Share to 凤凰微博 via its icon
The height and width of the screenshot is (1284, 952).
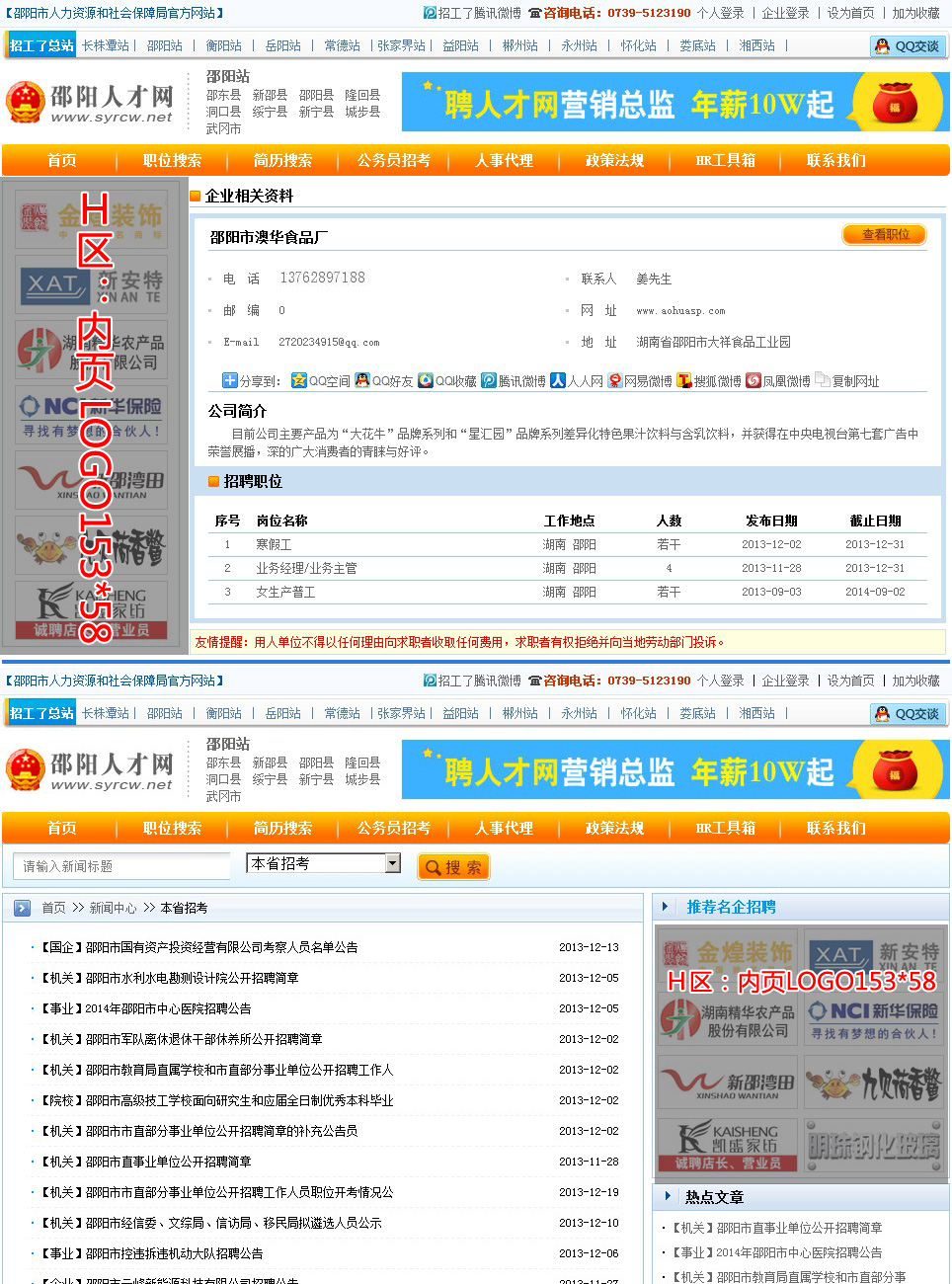pyautogui.click(x=754, y=381)
